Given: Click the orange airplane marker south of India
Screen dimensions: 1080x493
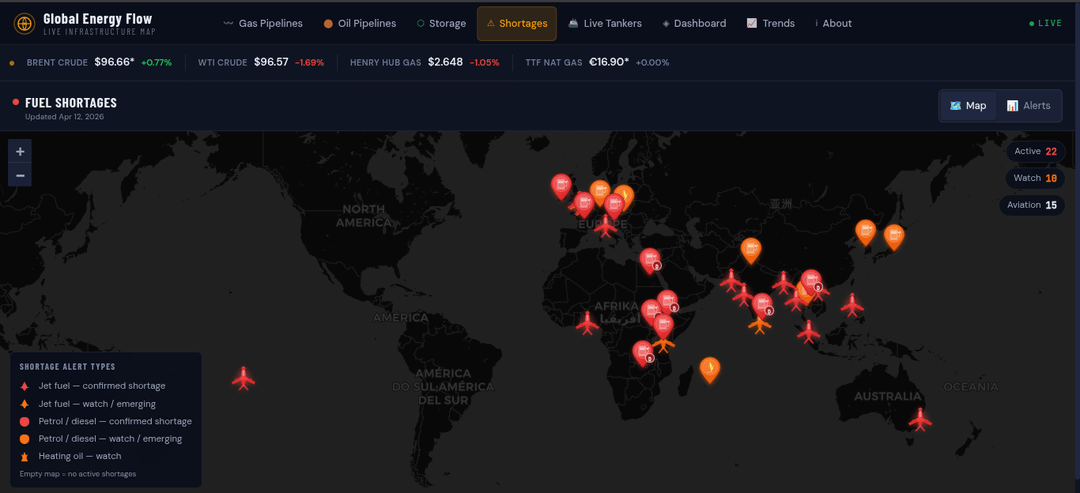Looking at the screenshot, I should point(760,324).
